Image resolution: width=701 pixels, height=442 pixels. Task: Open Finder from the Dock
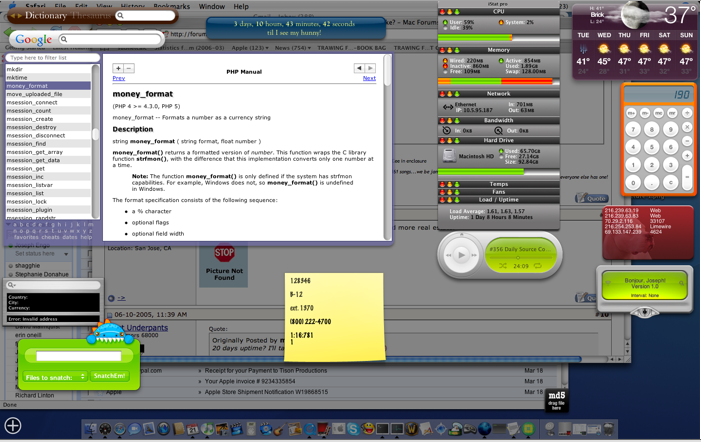(x=91, y=429)
